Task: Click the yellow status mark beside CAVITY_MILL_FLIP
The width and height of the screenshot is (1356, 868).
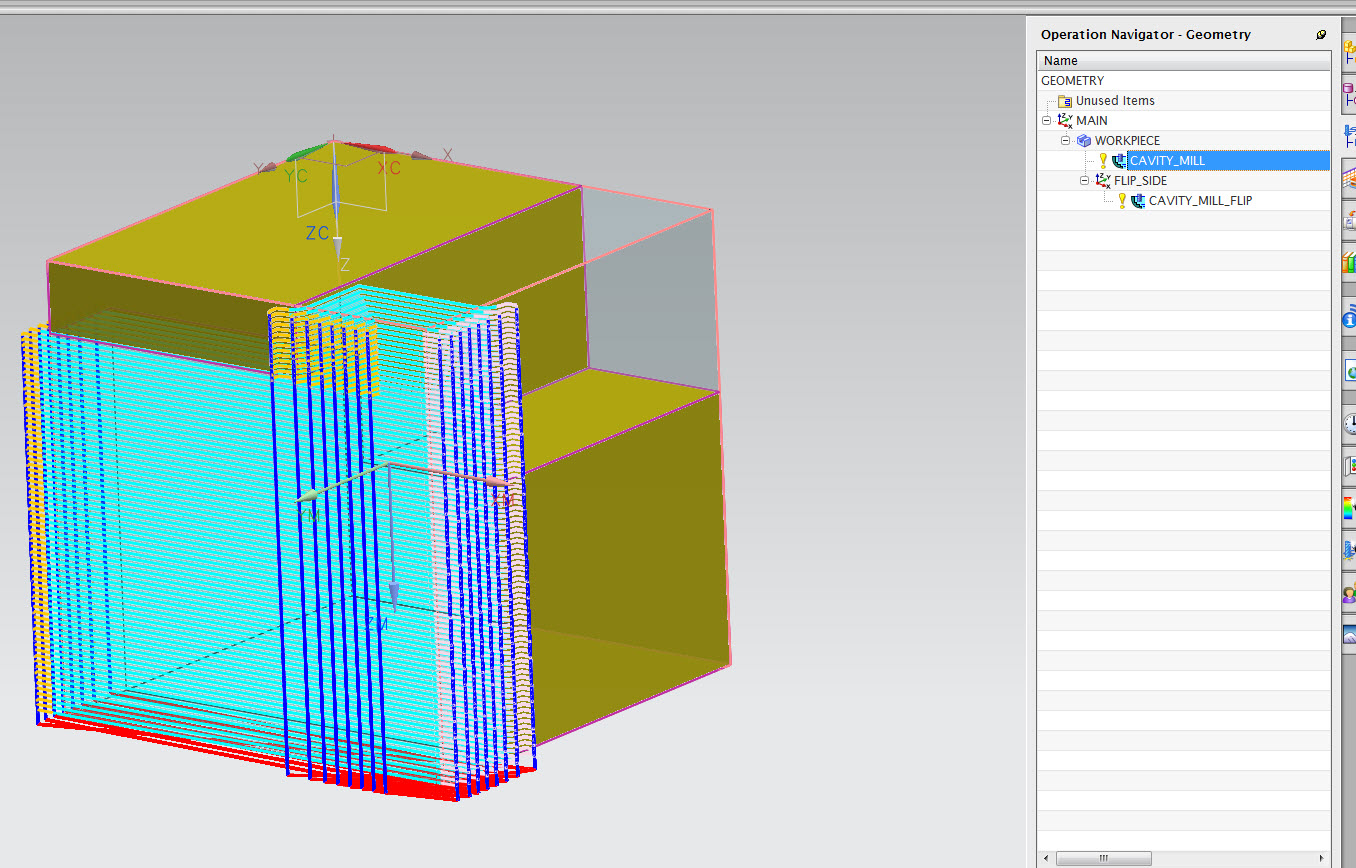Action: [1122, 200]
